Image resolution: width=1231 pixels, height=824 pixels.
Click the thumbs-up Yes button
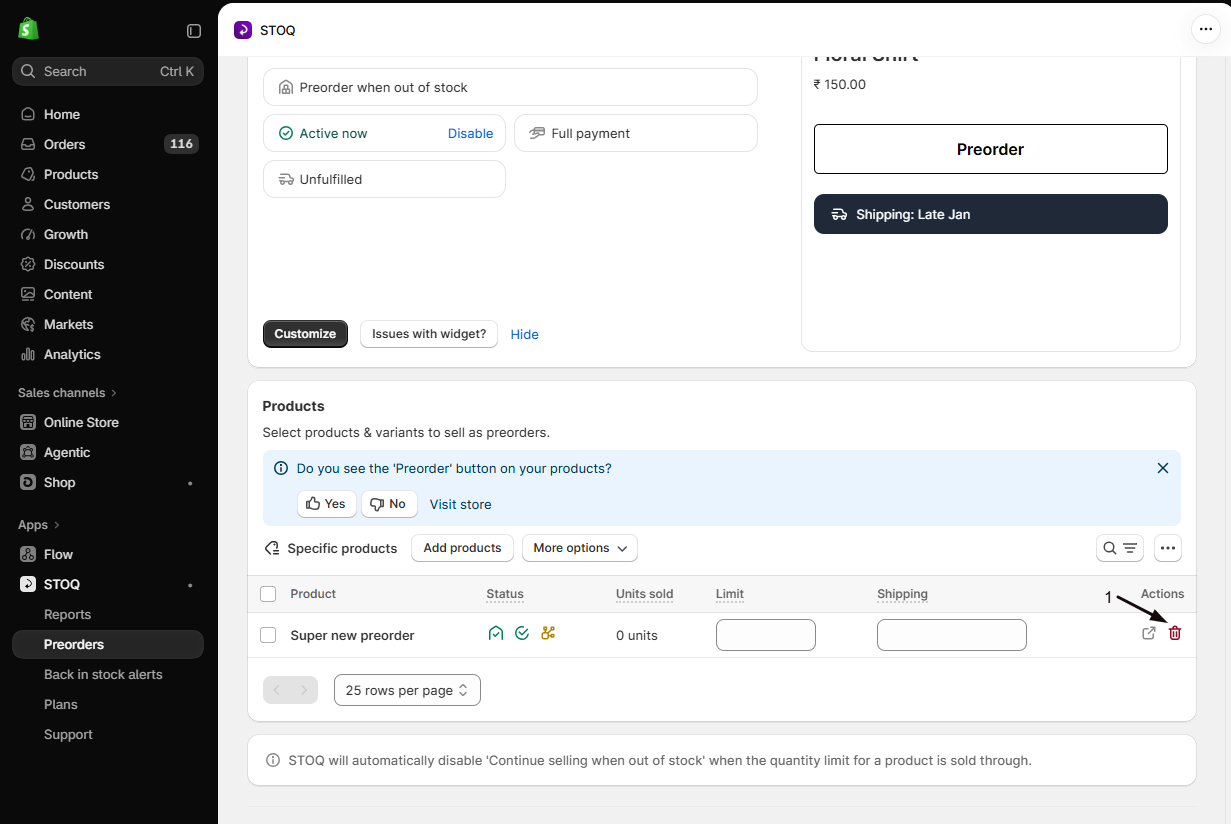[326, 504]
